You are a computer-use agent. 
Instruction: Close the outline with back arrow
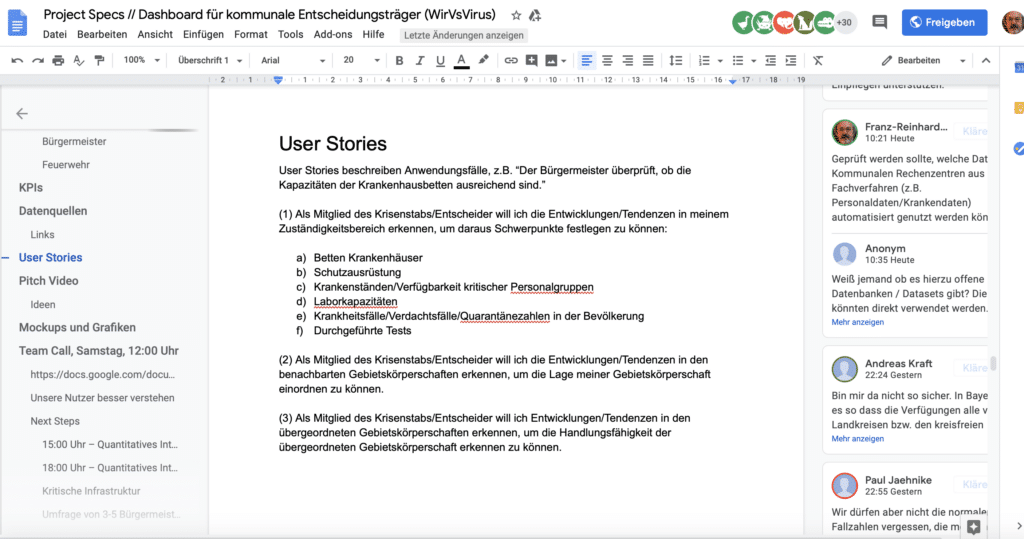tap(22, 114)
